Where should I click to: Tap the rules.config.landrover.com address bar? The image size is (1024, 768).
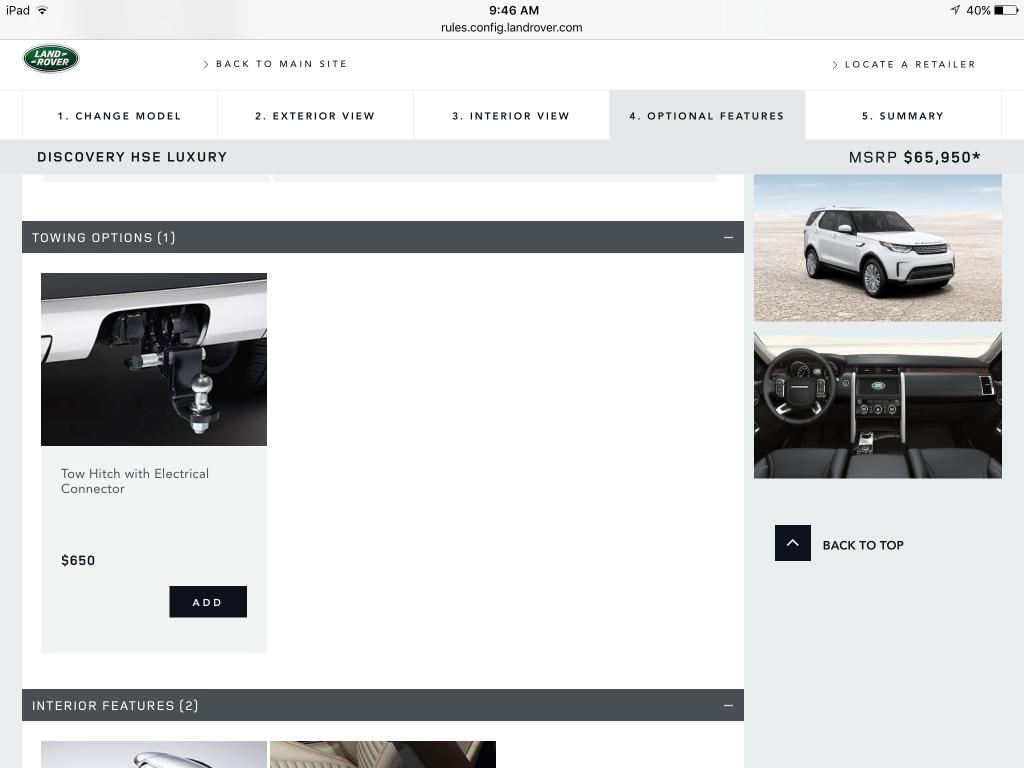point(511,27)
